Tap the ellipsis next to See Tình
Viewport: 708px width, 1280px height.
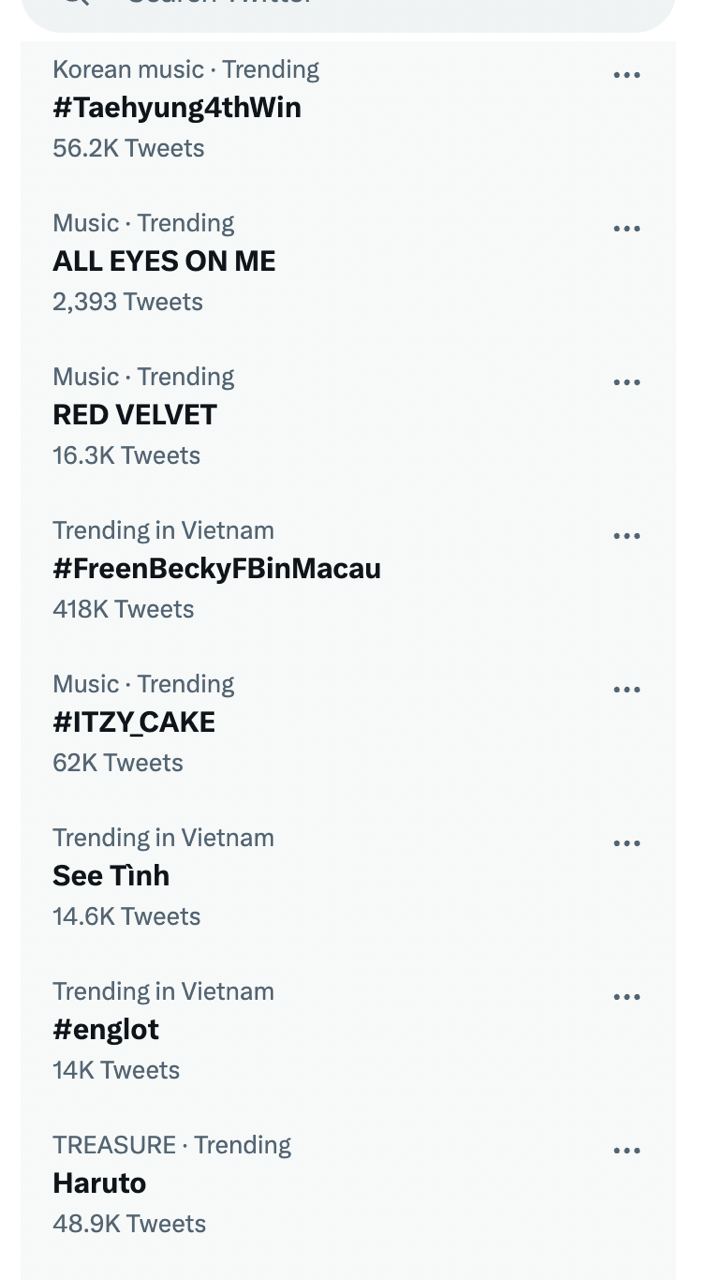click(627, 843)
